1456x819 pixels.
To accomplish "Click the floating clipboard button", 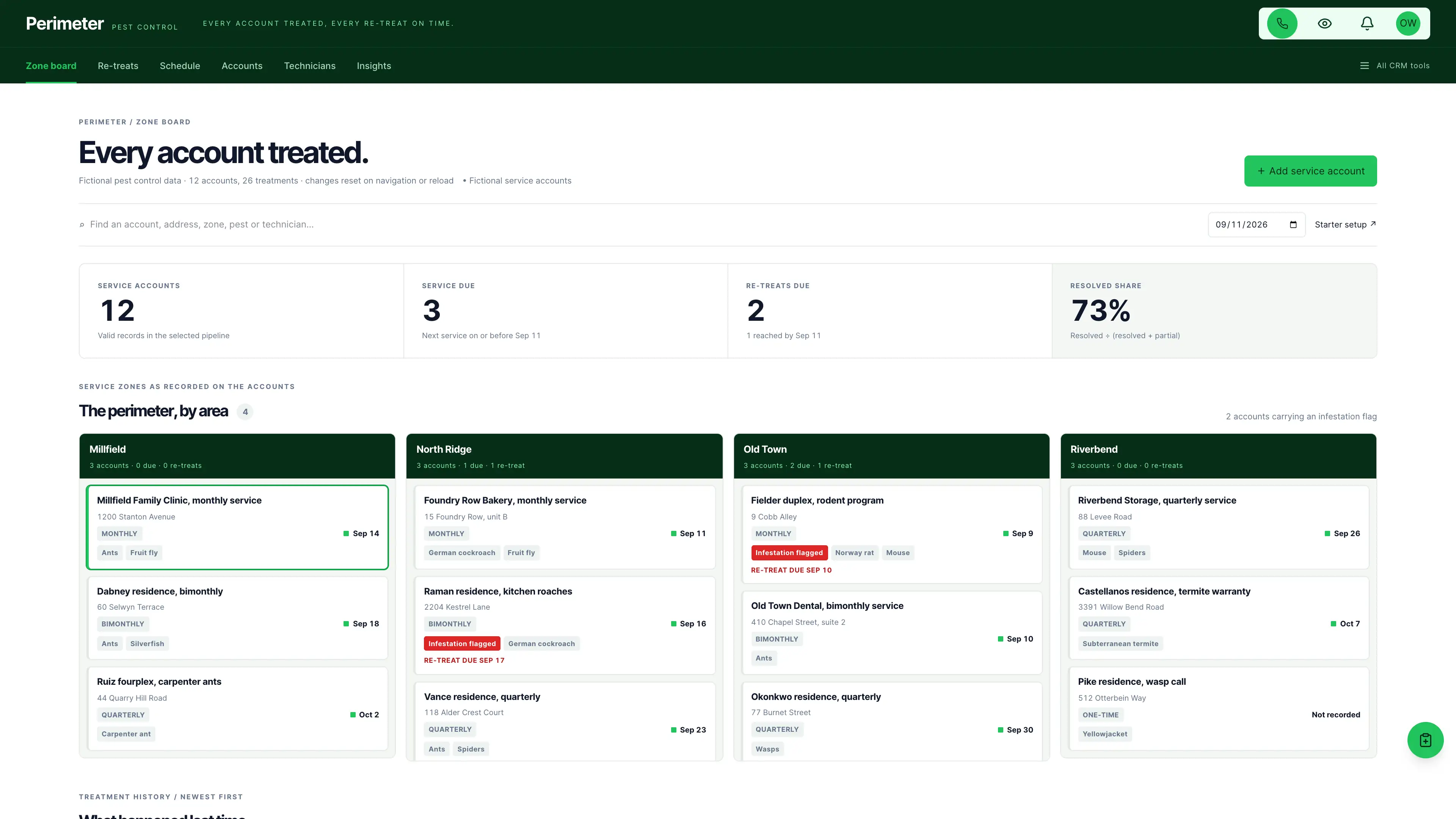I will pyautogui.click(x=1425, y=740).
